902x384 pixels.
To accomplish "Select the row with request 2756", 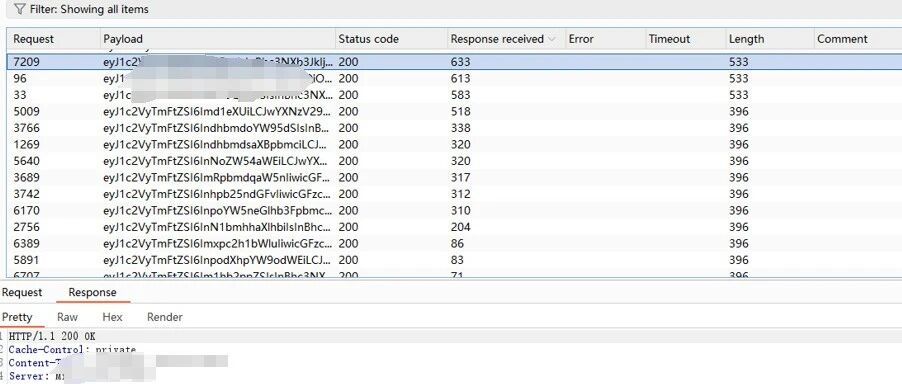I will pyautogui.click(x=454, y=227).
